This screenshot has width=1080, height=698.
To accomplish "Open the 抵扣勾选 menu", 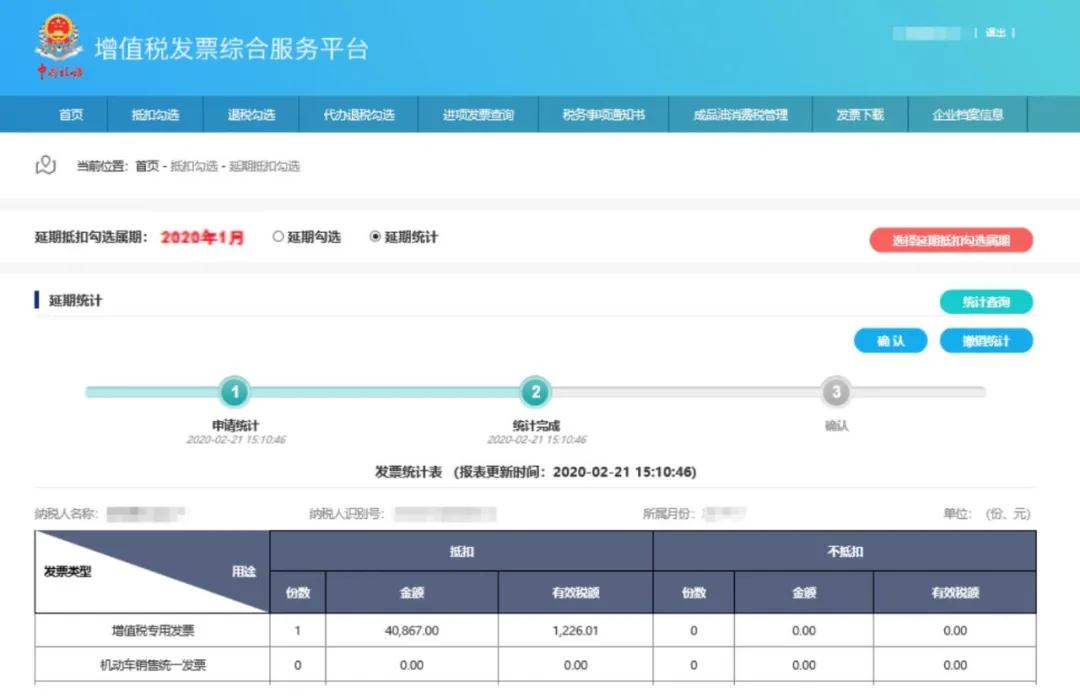I will (156, 114).
